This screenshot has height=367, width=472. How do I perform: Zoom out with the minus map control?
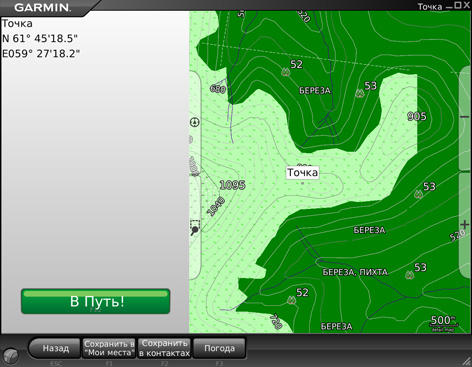pyautogui.click(x=465, y=117)
